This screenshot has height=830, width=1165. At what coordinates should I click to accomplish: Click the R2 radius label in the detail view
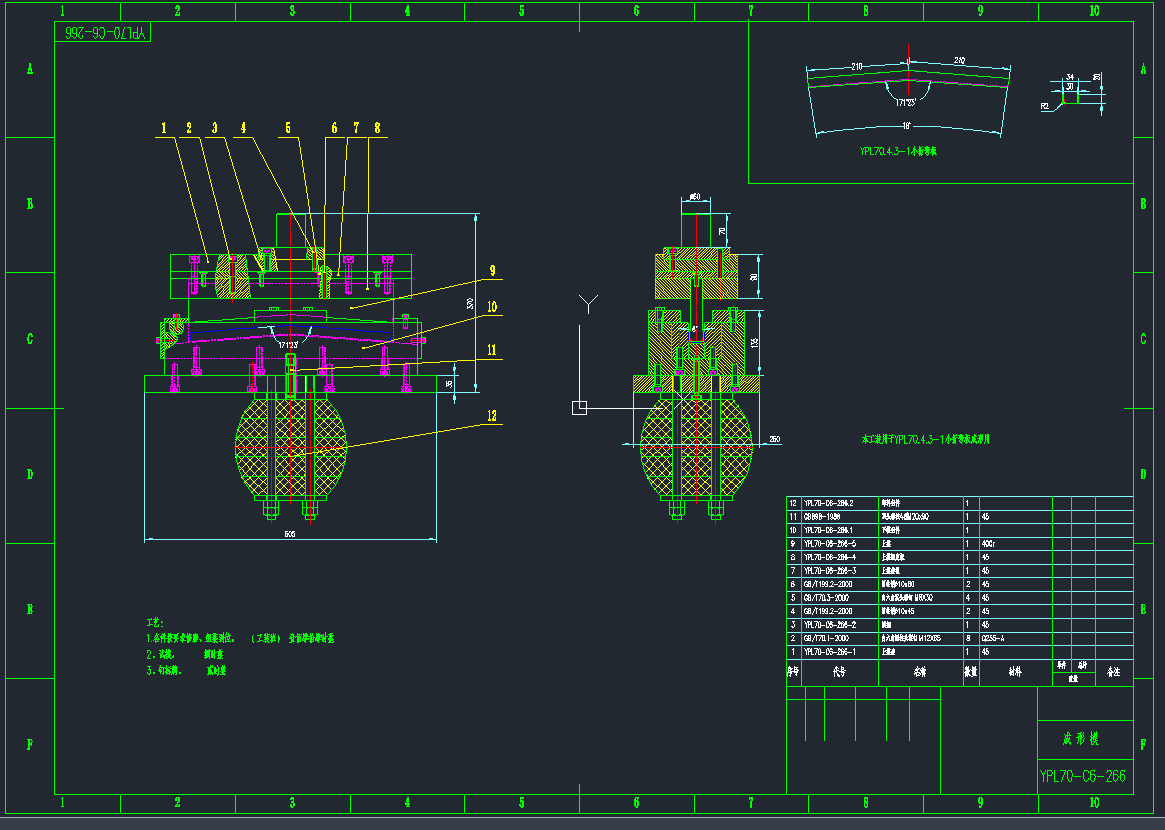[1045, 104]
